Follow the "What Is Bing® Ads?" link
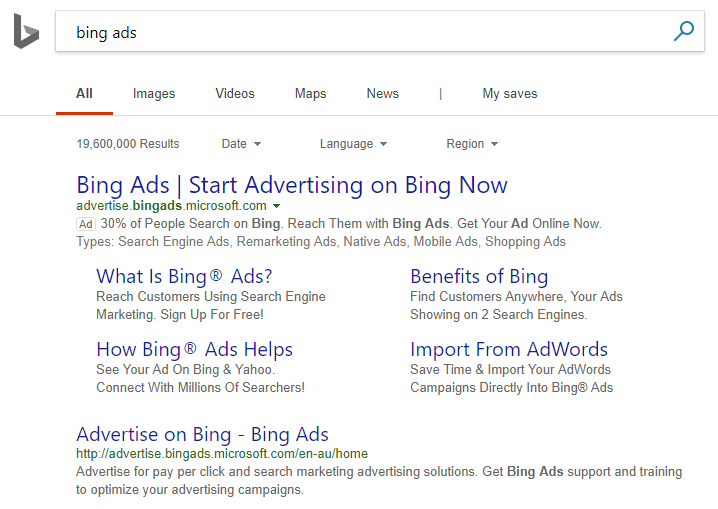The height and width of the screenshot is (509, 718). coord(184,277)
